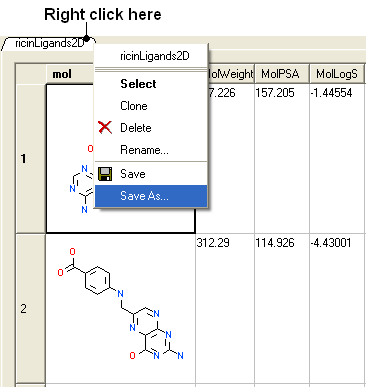Choose Save As... from context menu
The height and width of the screenshot is (387, 366).
[x=151, y=196]
